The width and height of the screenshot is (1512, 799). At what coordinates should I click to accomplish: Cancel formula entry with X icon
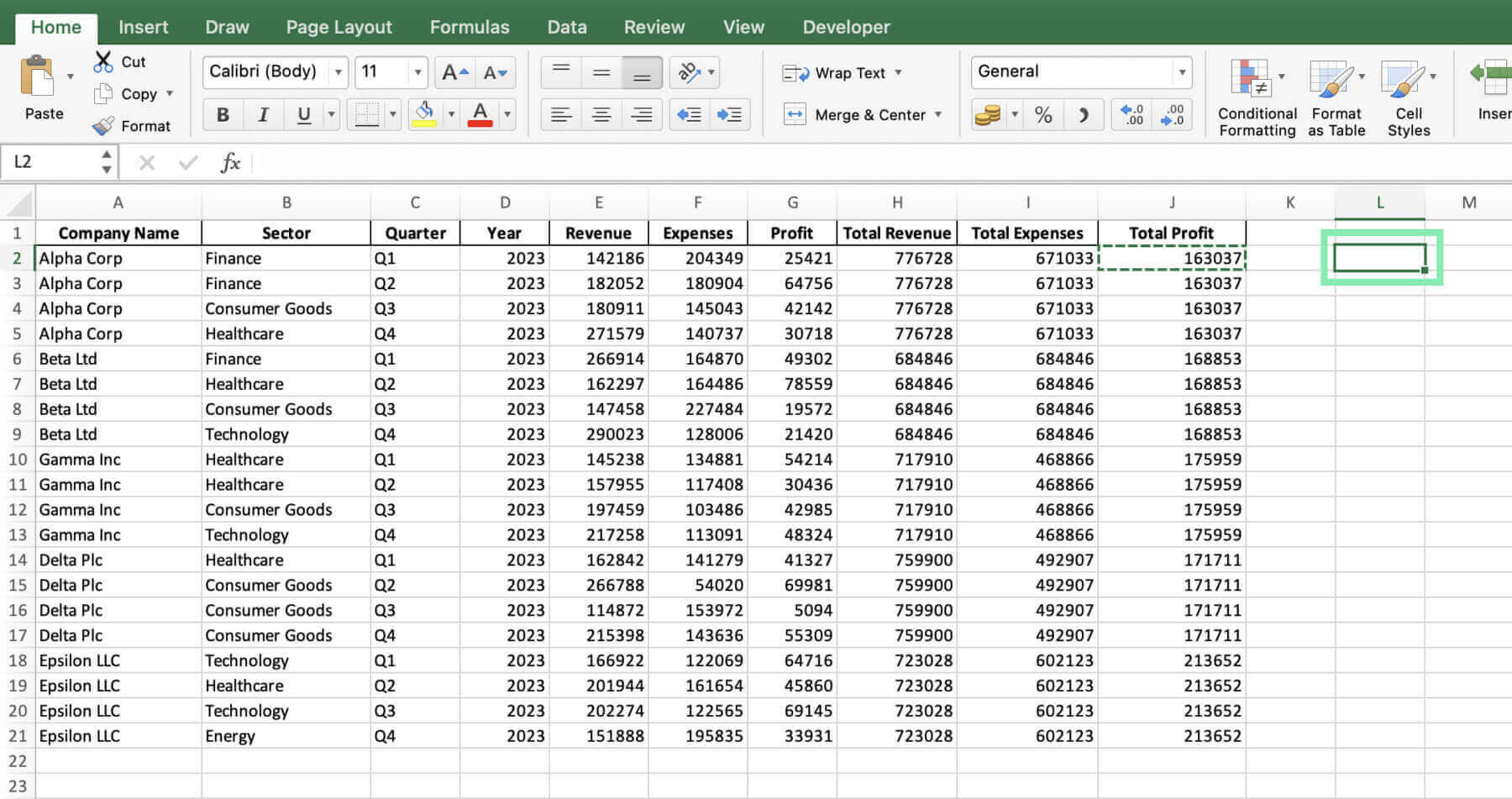[x=147, y=162]
